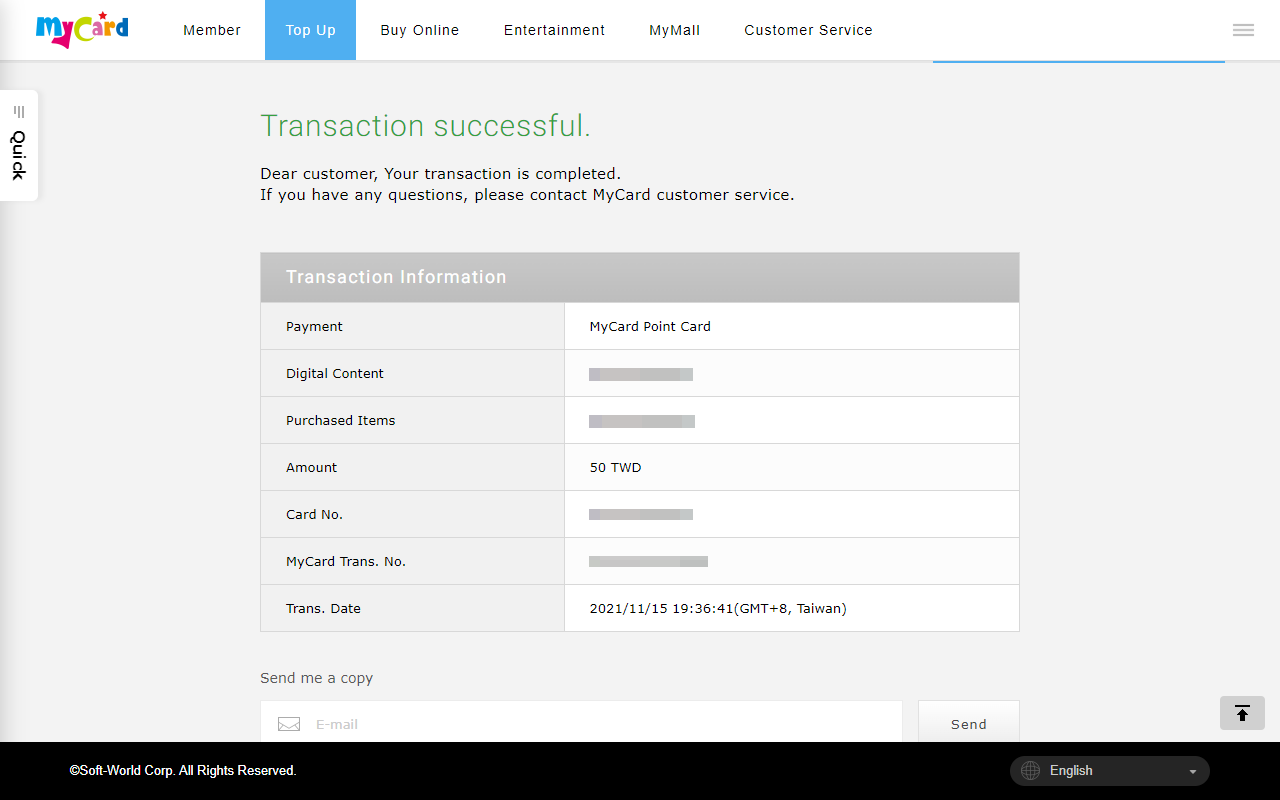The height and width of the screenshot is (800, 1280).
Task: Open the English language dropdown
Action: 1110,771
